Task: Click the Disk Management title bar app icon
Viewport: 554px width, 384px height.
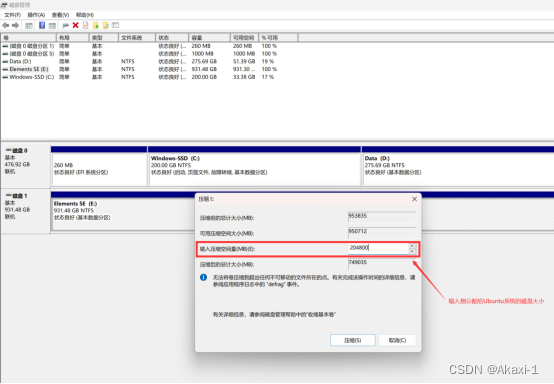Action: click(x=4, y=5)
